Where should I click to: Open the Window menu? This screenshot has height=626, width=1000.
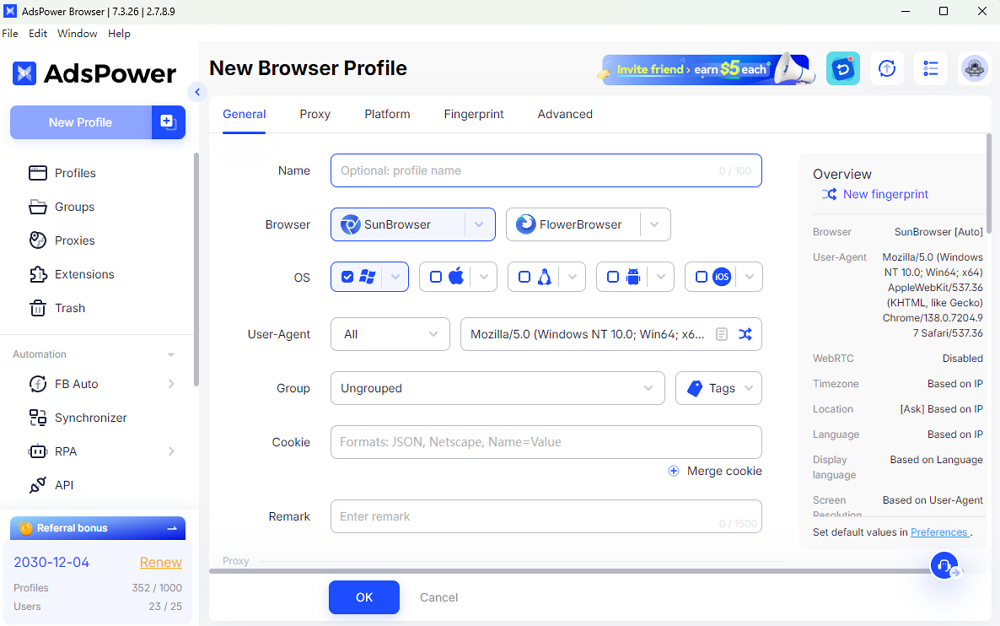(77, 33)
